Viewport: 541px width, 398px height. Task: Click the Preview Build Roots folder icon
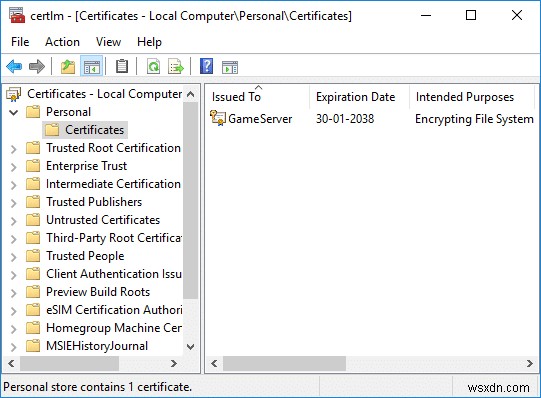coord(33,292)
